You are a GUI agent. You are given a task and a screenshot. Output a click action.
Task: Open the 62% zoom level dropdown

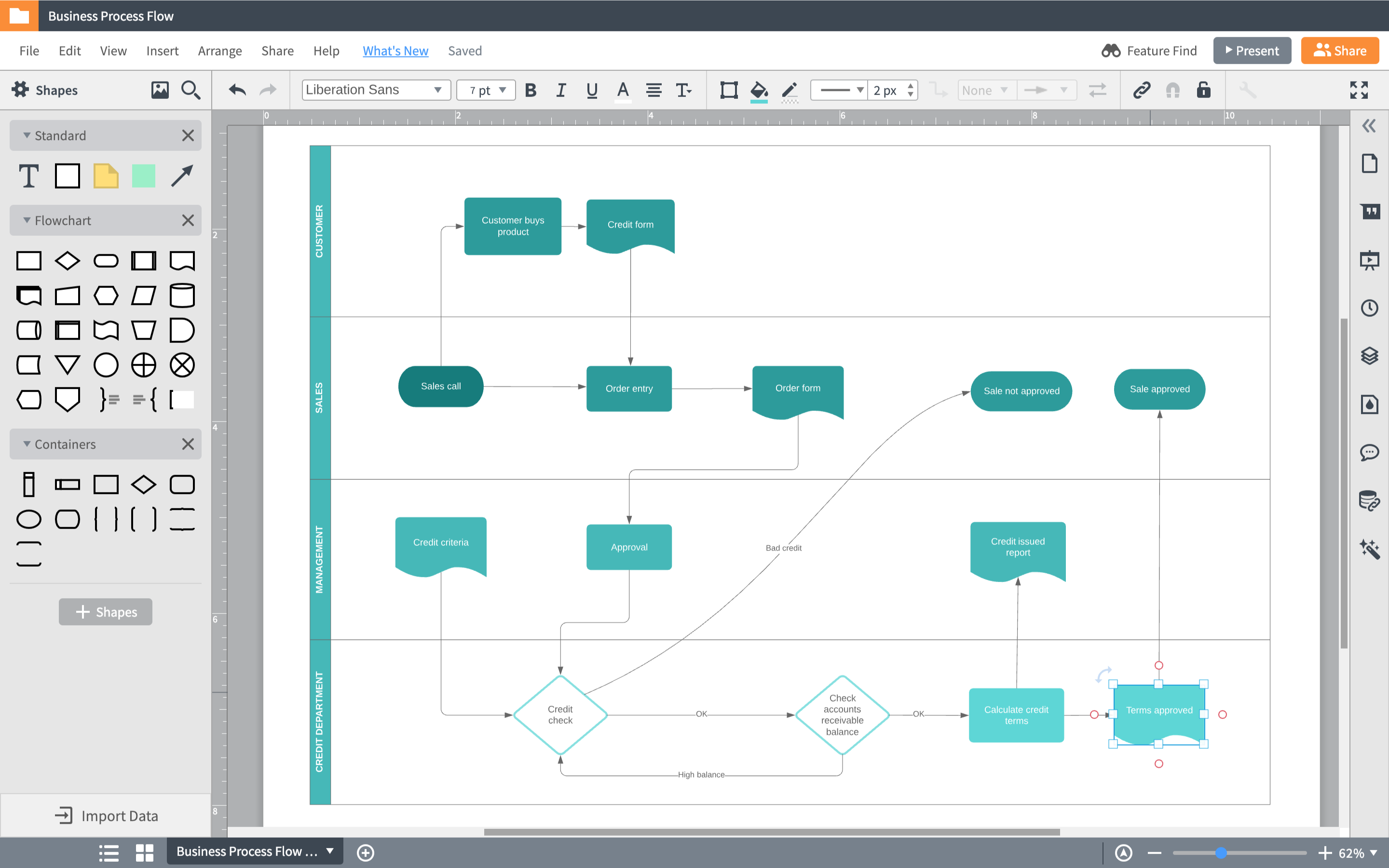point(1358,853)
